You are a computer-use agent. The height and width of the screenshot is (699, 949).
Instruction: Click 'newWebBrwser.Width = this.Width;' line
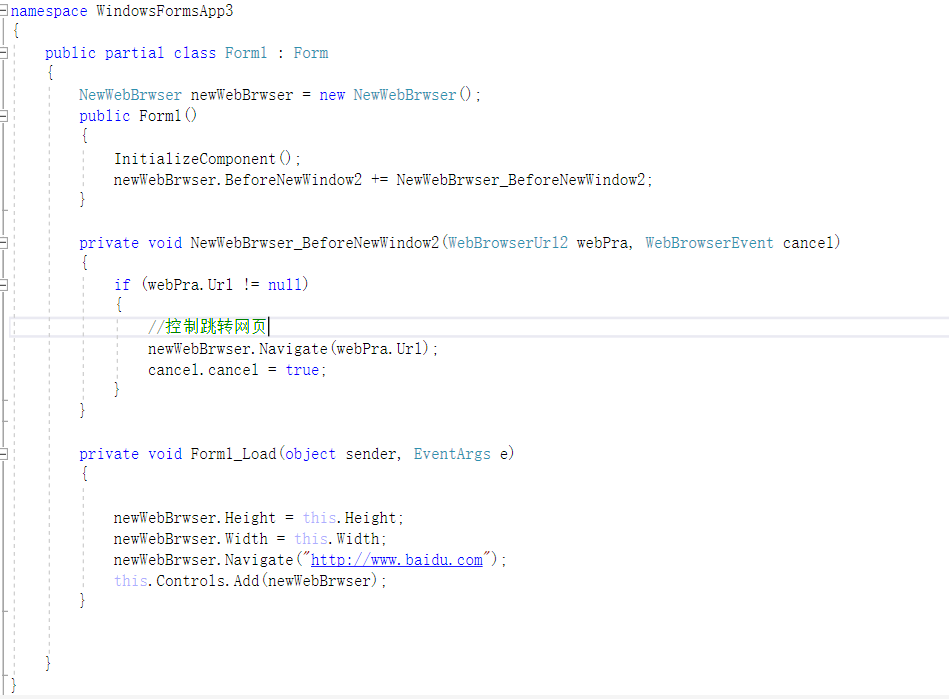[250, 539]
